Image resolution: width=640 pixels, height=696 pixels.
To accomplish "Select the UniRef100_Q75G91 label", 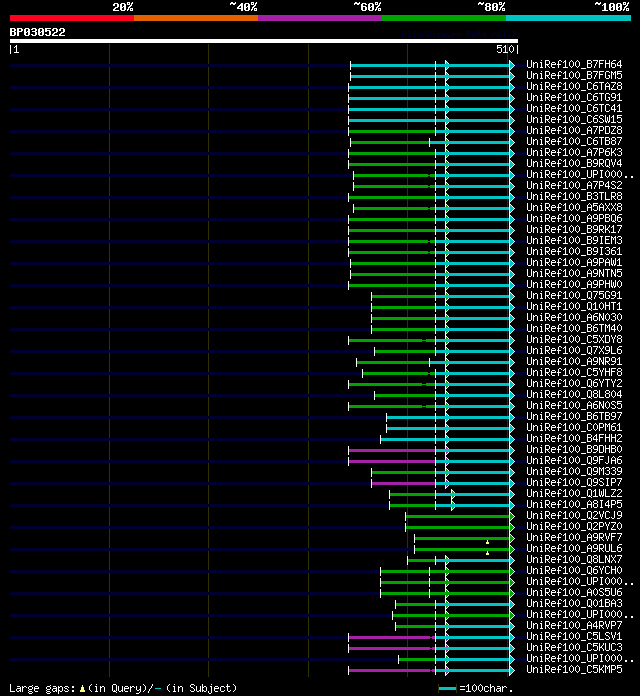I will (574, 295).
